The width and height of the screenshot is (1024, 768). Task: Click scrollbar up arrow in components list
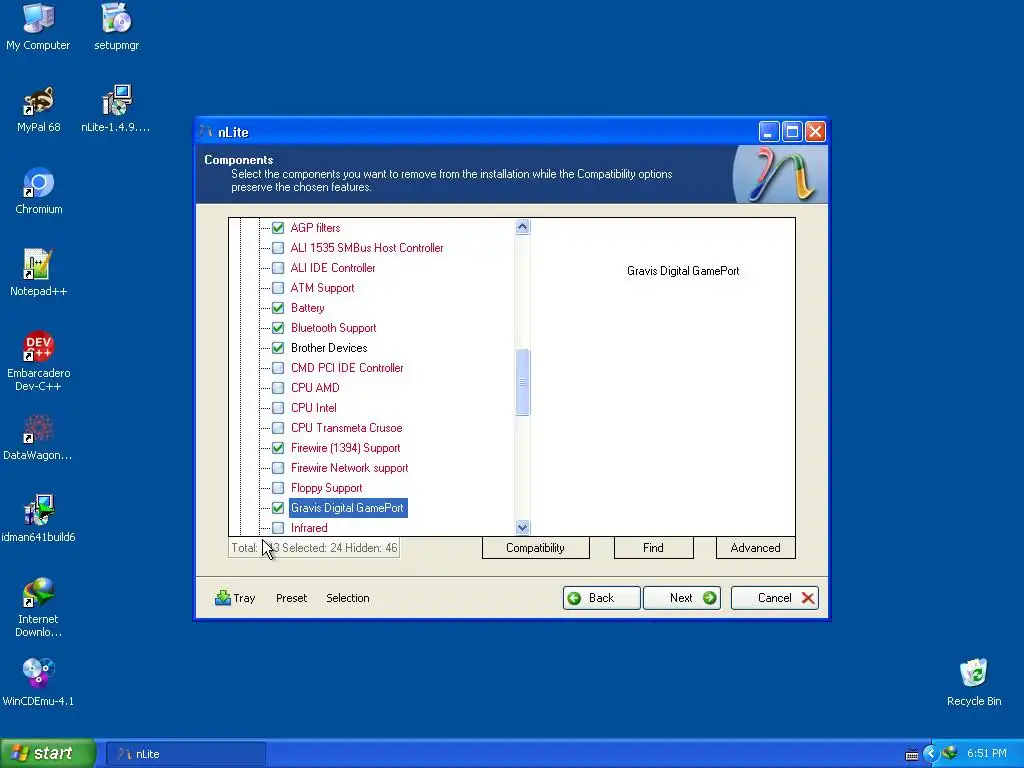pos(522,227)
